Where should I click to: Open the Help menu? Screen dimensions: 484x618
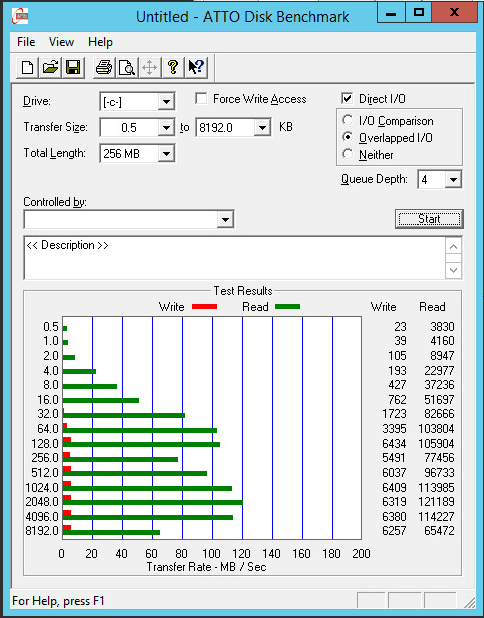click(100, 42)
